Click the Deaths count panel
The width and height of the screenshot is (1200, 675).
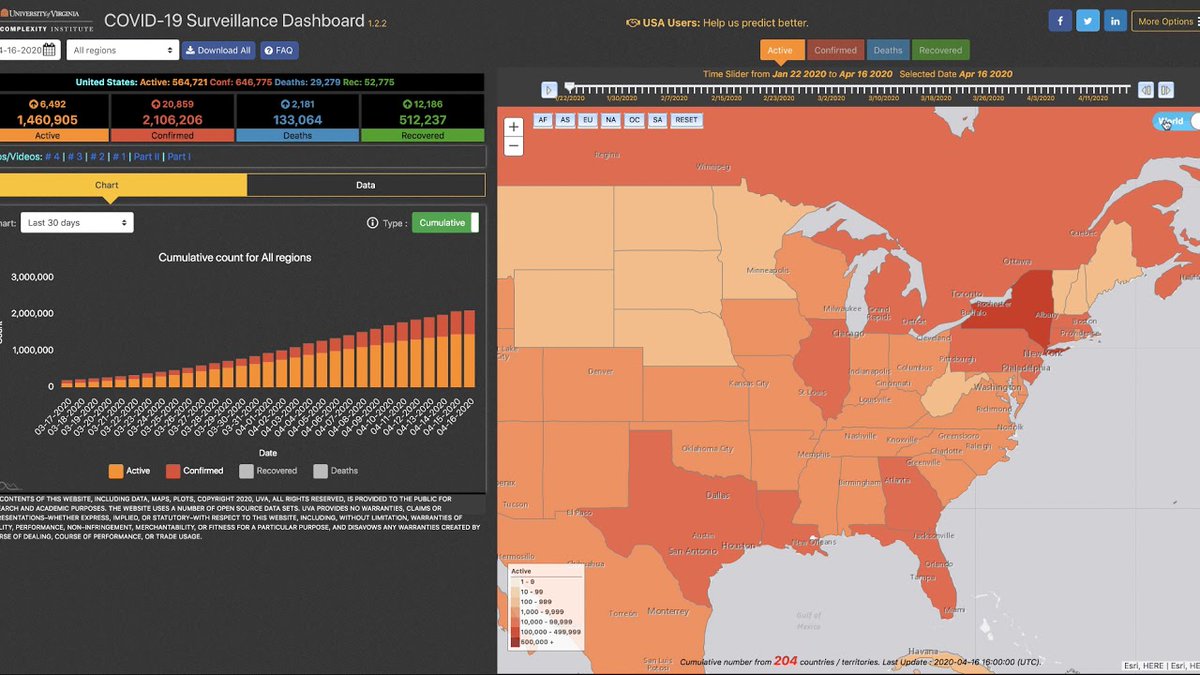click(x=297, y=119)
